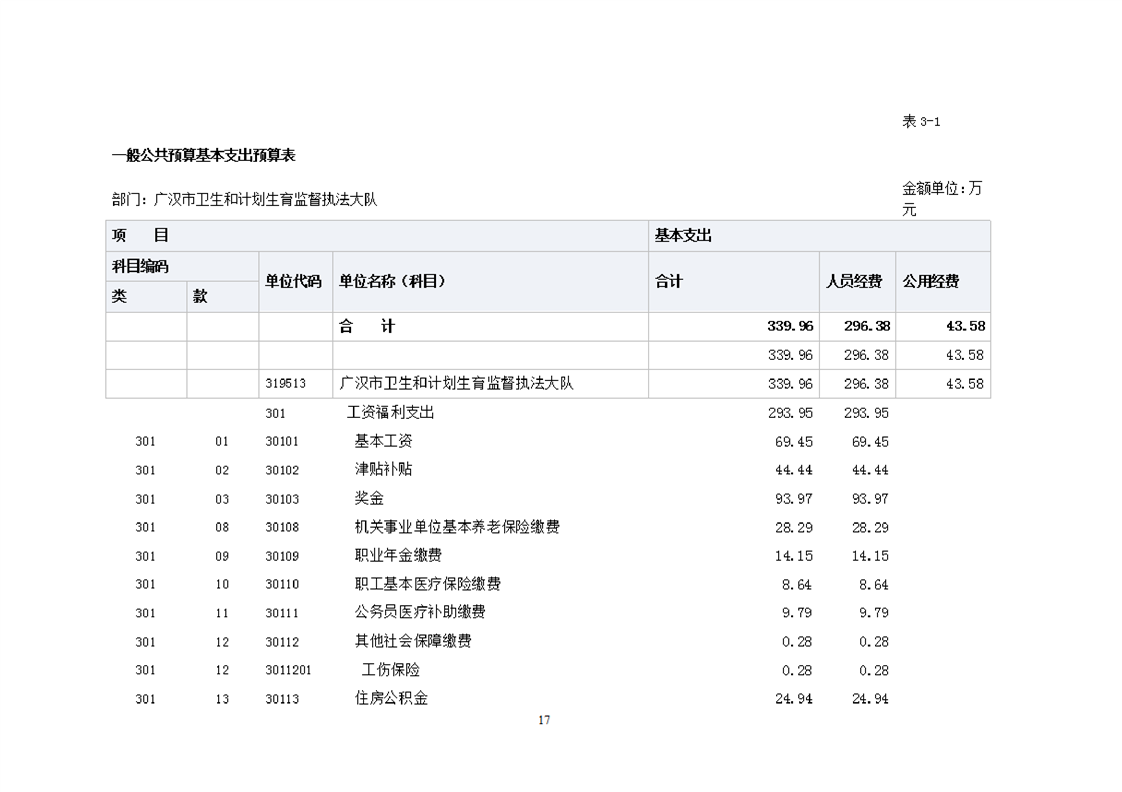Viewport: 1122px width, 792px height.
Task: Click the 工伤保险 row name
Action: (391, 670)
